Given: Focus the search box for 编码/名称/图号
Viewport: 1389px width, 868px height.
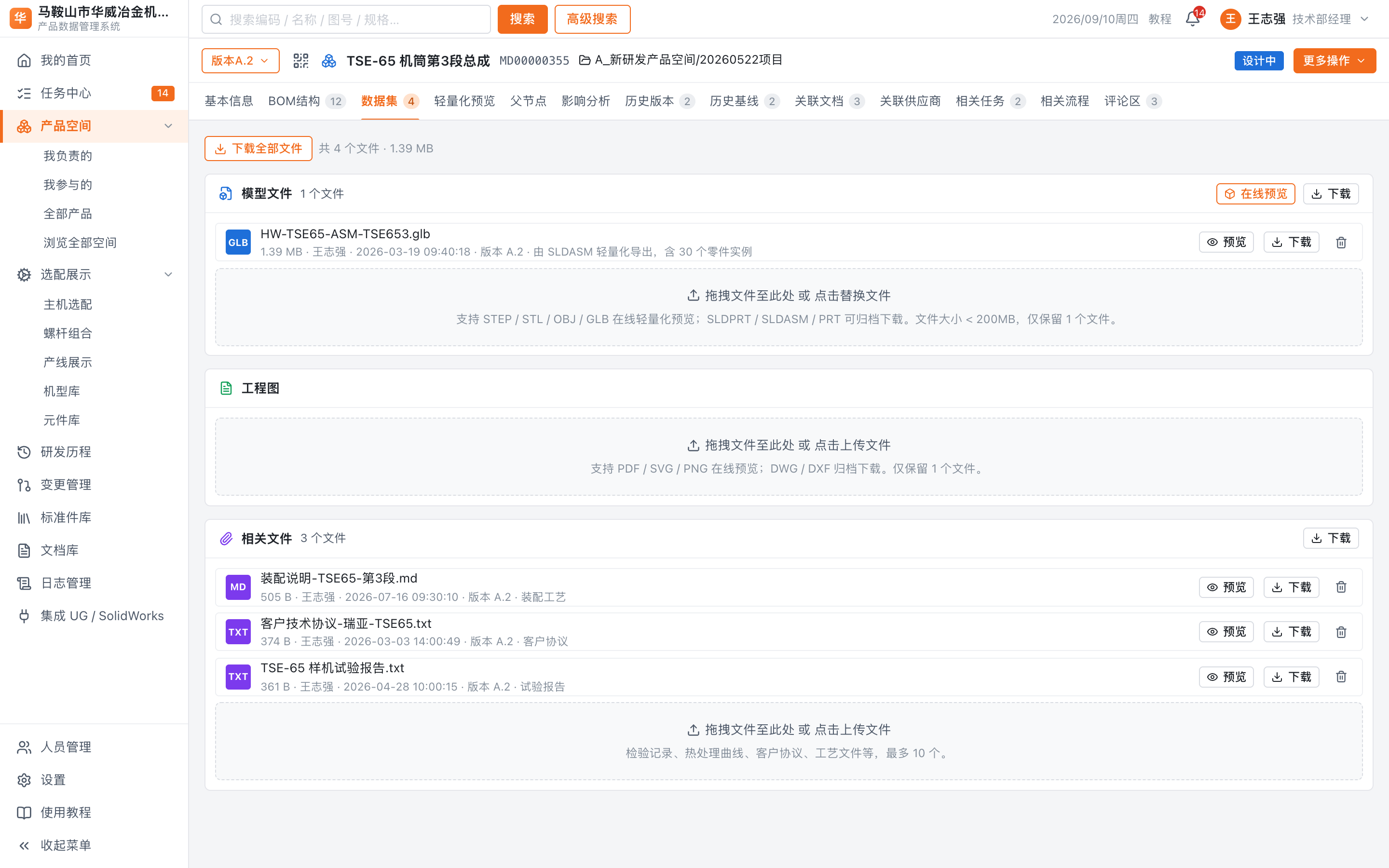Looking at the screenshot, I should pos(346,19).
